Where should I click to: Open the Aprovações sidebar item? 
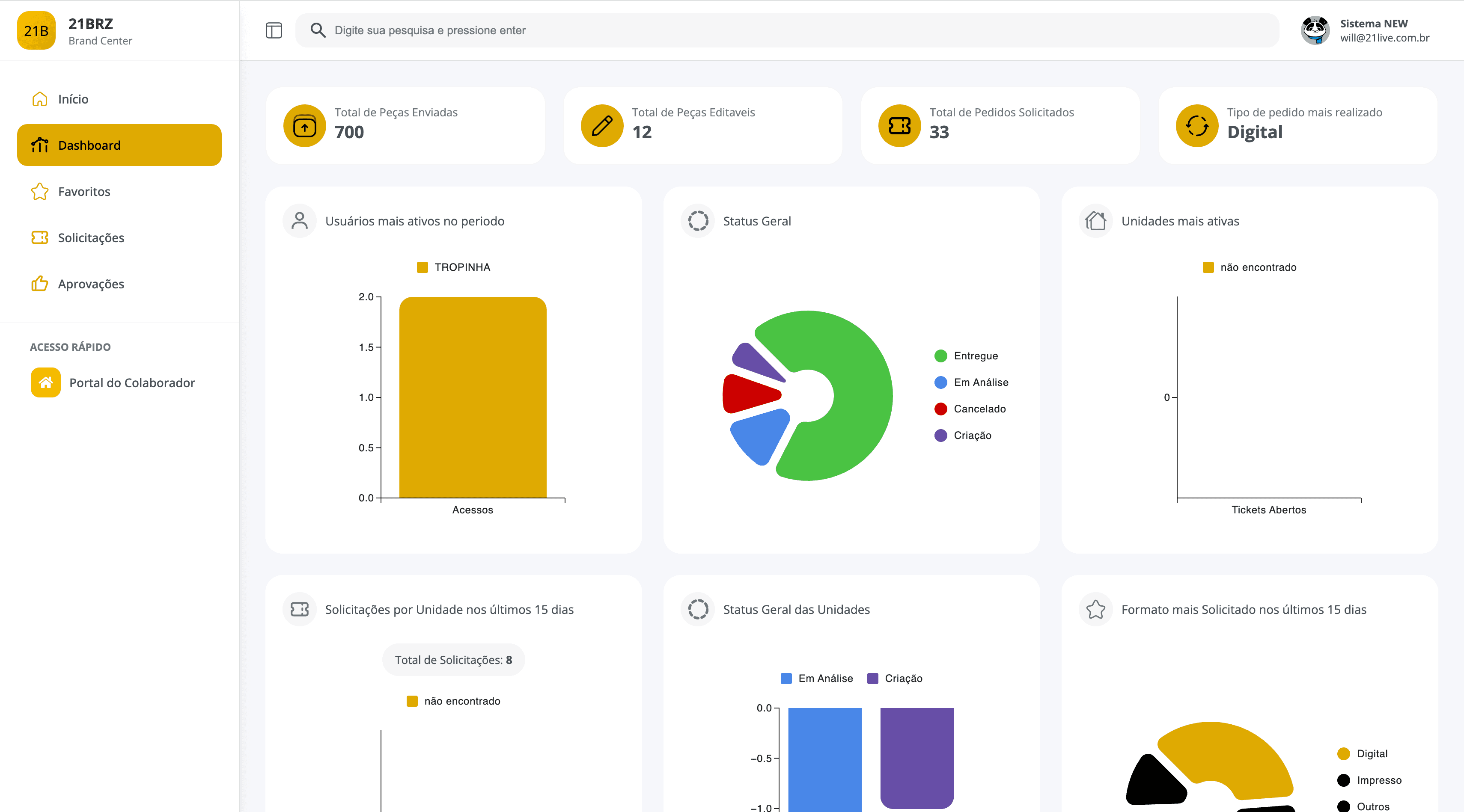pos(91,283)
